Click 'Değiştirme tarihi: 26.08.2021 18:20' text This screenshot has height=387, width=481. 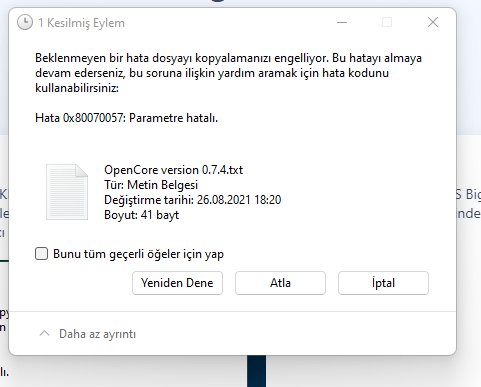coord(193,200)
